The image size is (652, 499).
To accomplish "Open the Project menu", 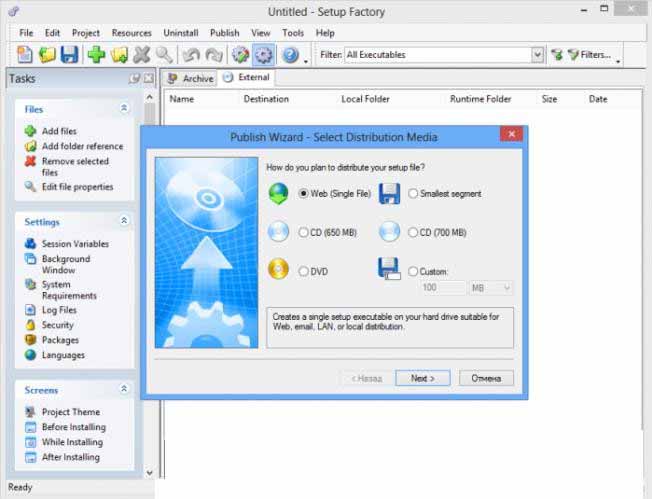I will click(86, 33).
